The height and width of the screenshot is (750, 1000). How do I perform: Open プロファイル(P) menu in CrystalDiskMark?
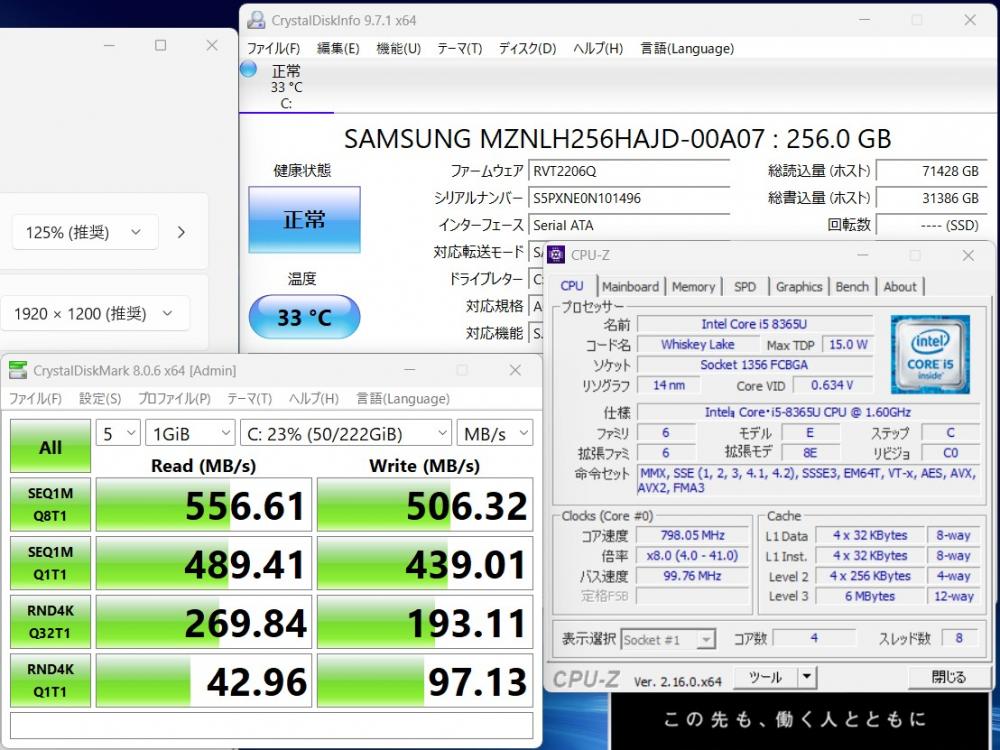174,399
